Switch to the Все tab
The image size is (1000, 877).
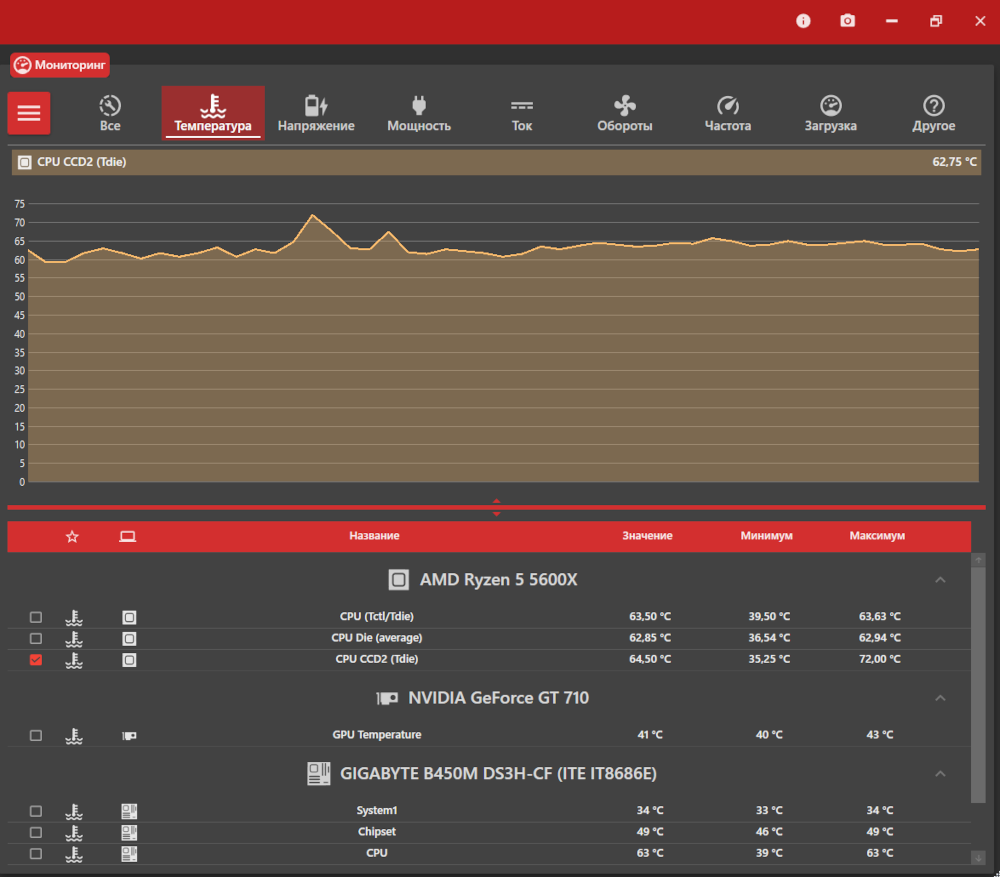pyautogui.click(x=110, y=113)
